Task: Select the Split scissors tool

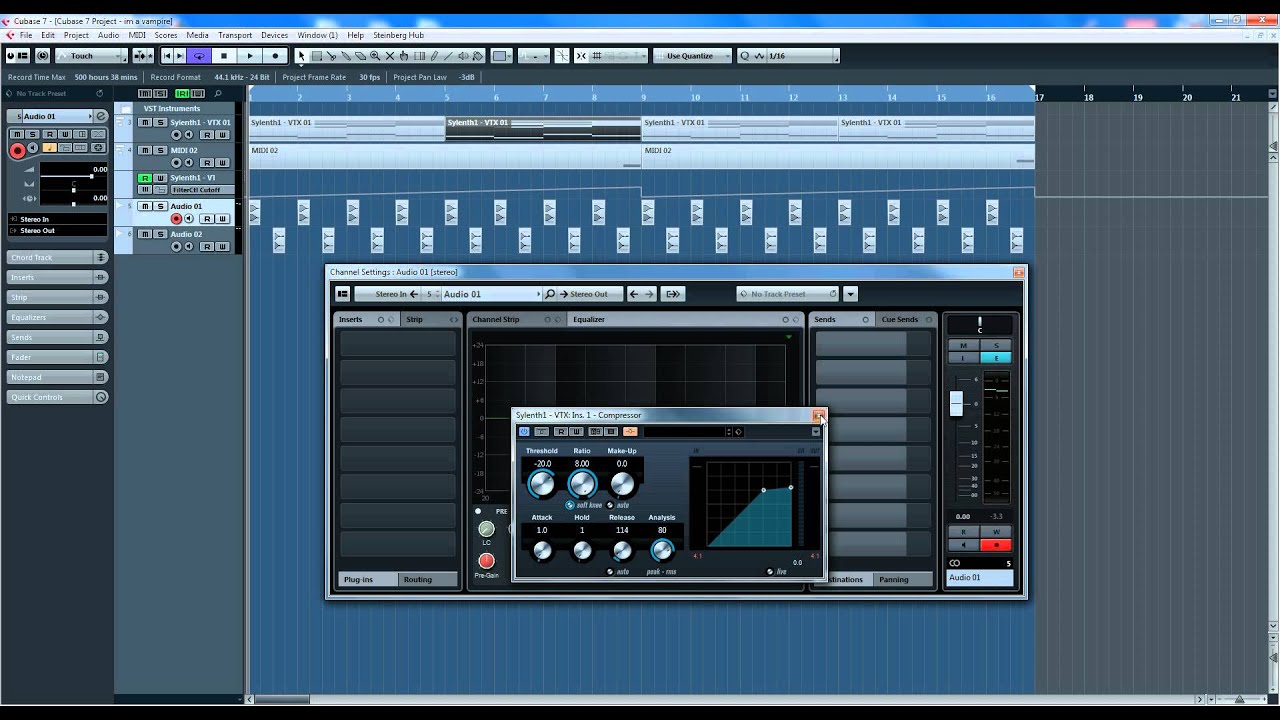Action: [x=331, y=56]
